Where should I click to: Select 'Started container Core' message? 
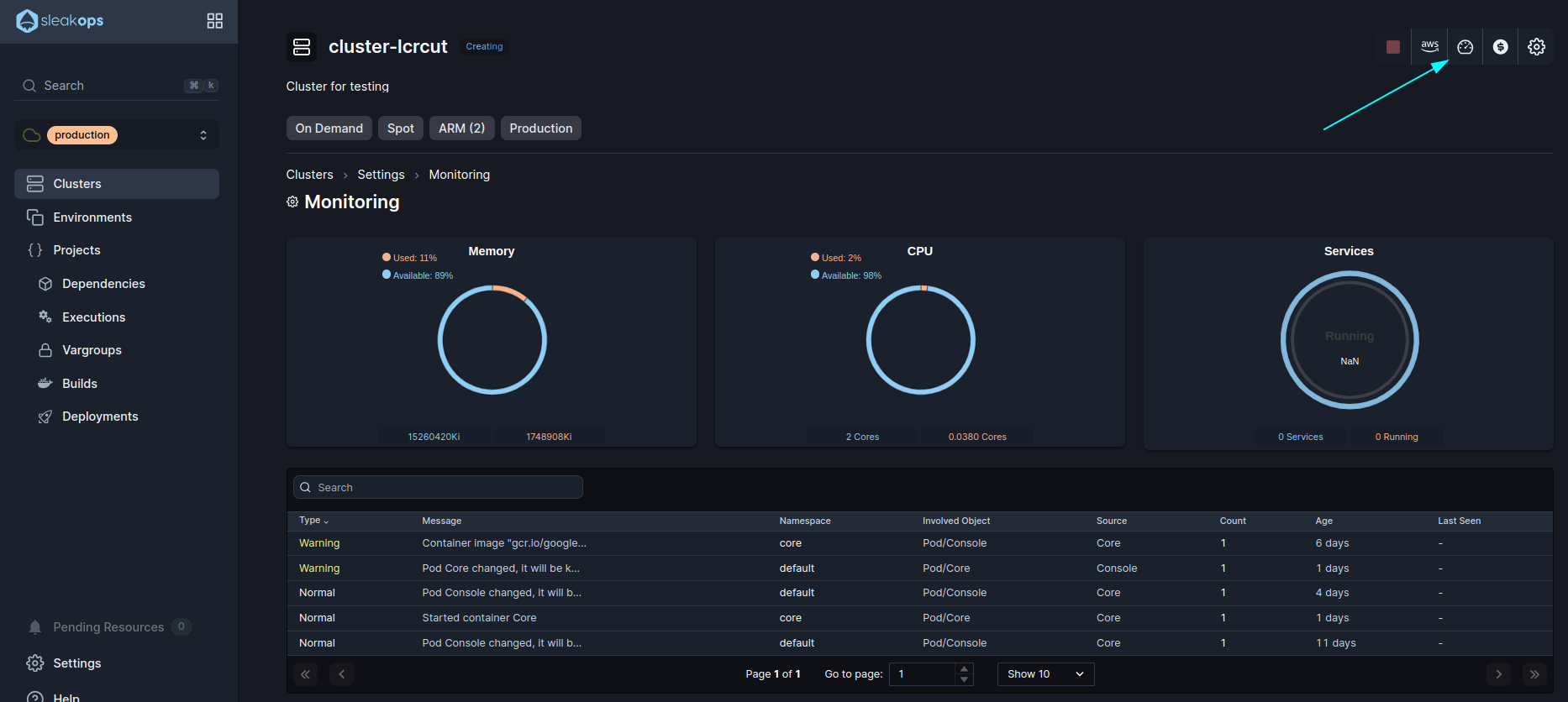click(x=479, y=618)
